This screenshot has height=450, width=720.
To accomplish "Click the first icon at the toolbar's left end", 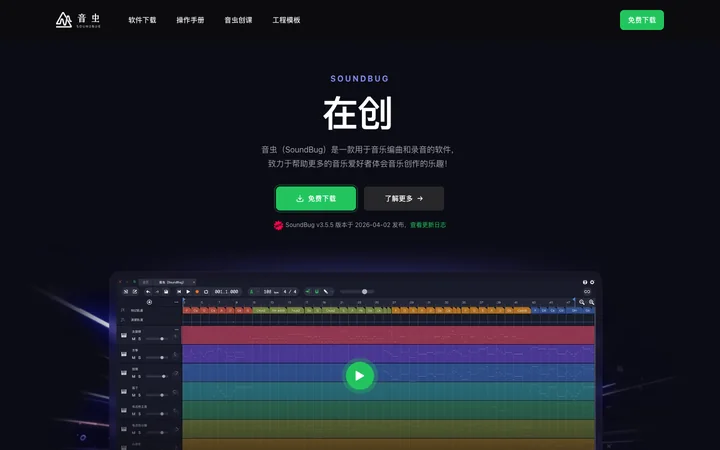I will point(126,292).
